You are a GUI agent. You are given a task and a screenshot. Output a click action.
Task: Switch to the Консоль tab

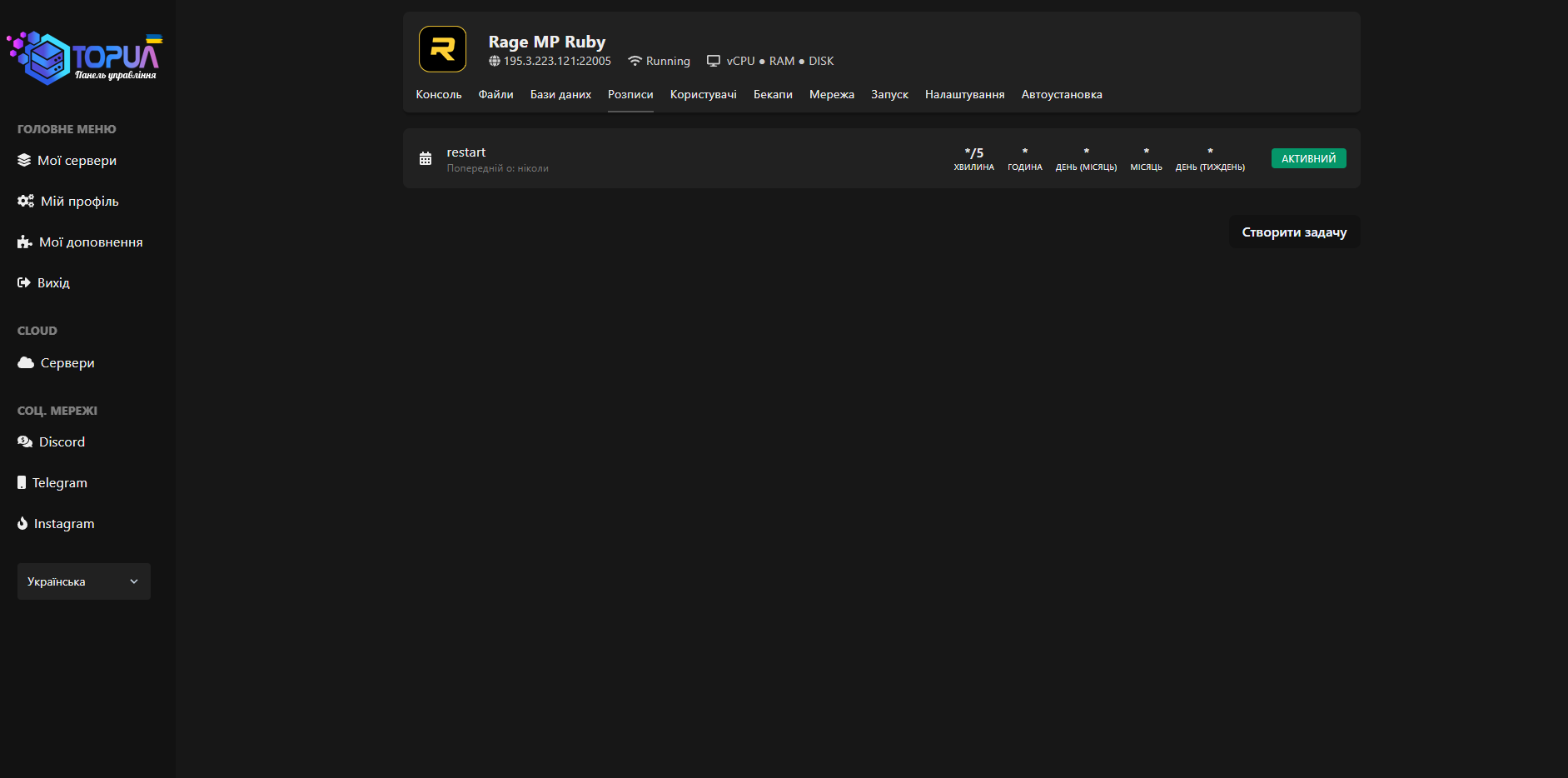pos(439,95)
